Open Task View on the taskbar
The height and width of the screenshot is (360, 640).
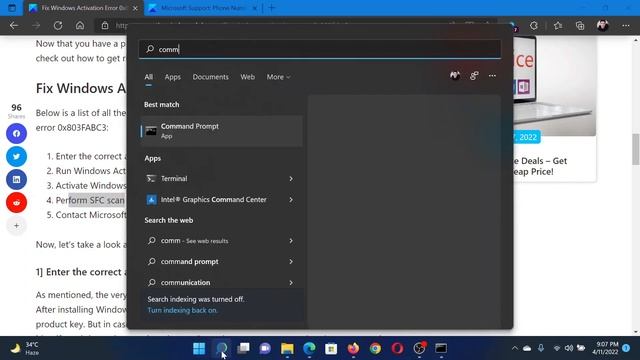[243, 348]
